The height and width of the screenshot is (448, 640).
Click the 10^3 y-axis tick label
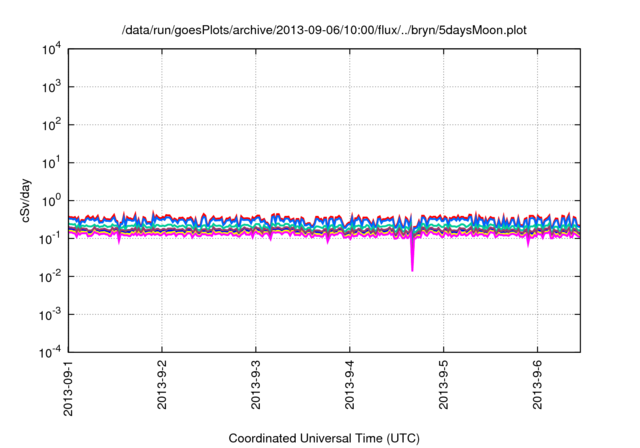click(x=52, y=87)
